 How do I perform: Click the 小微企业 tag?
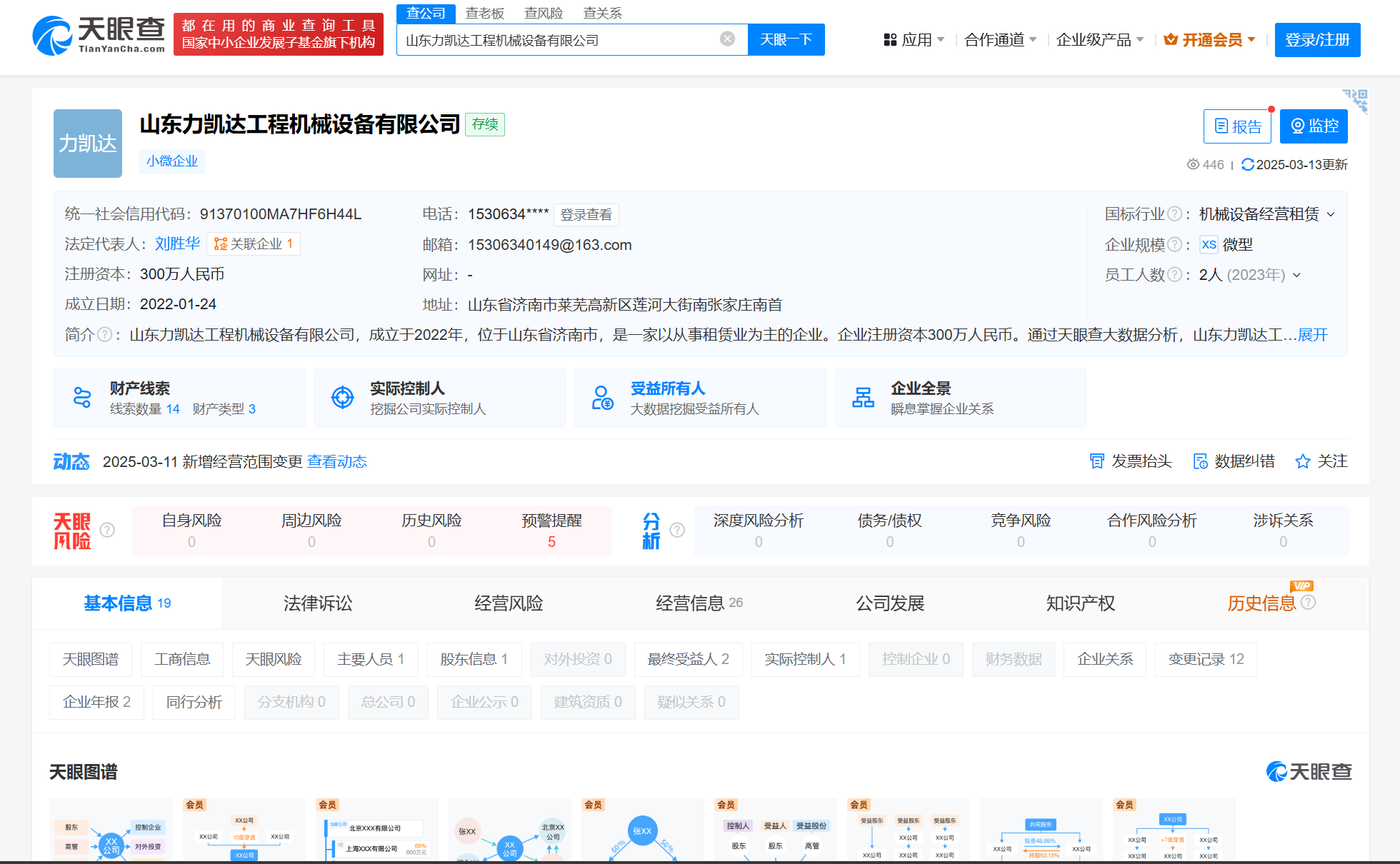point(172,161)
